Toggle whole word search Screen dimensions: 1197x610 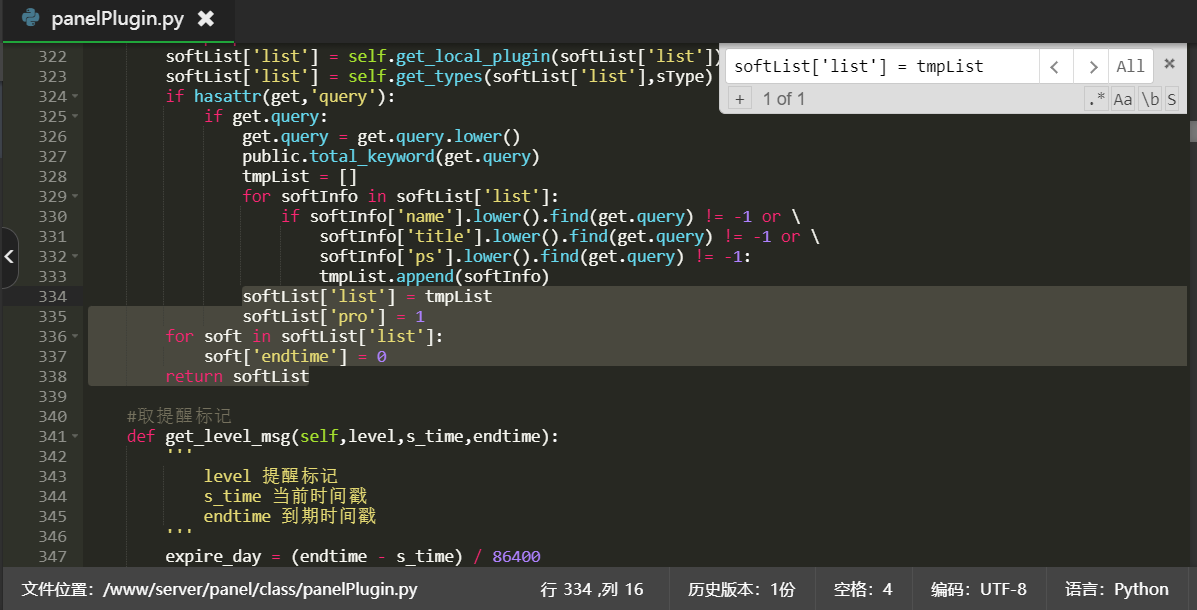point(1150,99)
